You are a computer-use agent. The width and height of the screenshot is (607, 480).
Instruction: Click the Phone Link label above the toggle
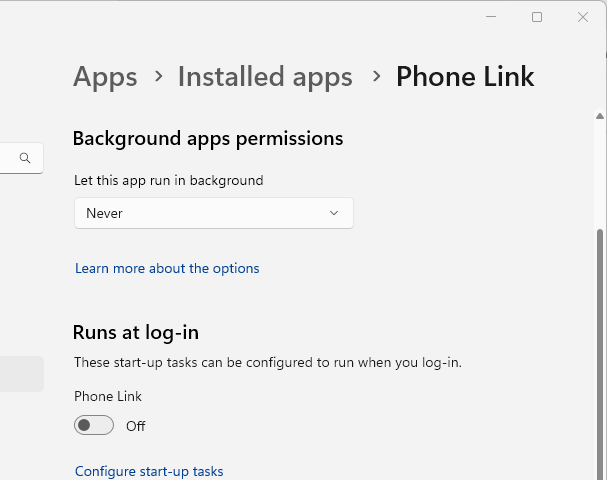click(x=108, y=396)
